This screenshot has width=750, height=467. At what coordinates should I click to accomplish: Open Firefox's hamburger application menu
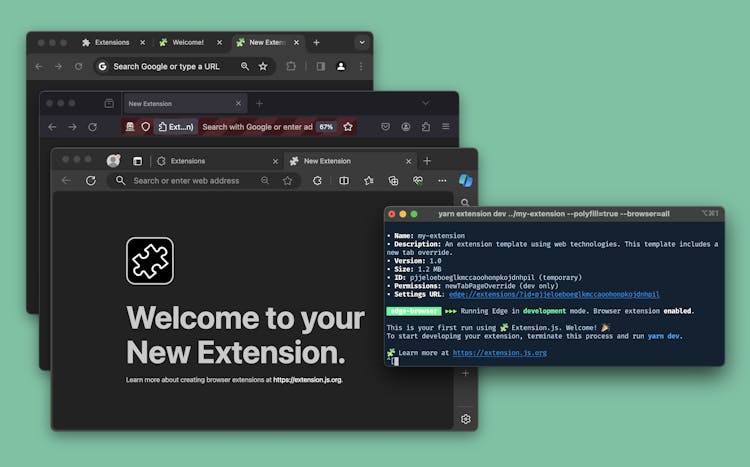pyautogui.click(x=445, y=126)
